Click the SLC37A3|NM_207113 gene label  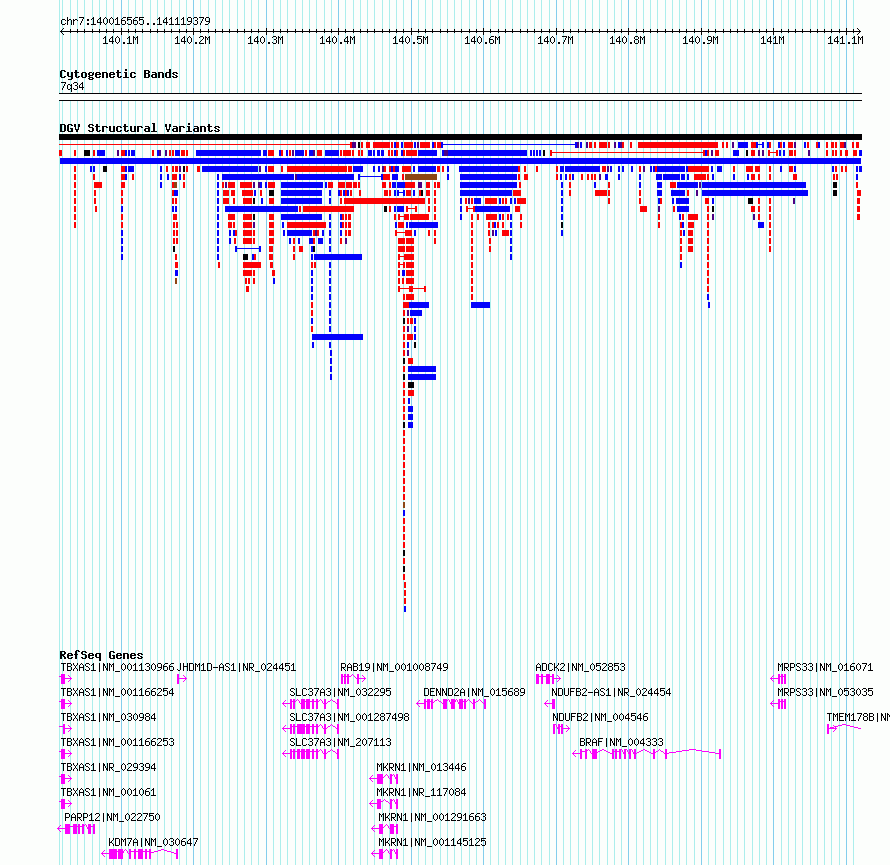coord(340,742)
